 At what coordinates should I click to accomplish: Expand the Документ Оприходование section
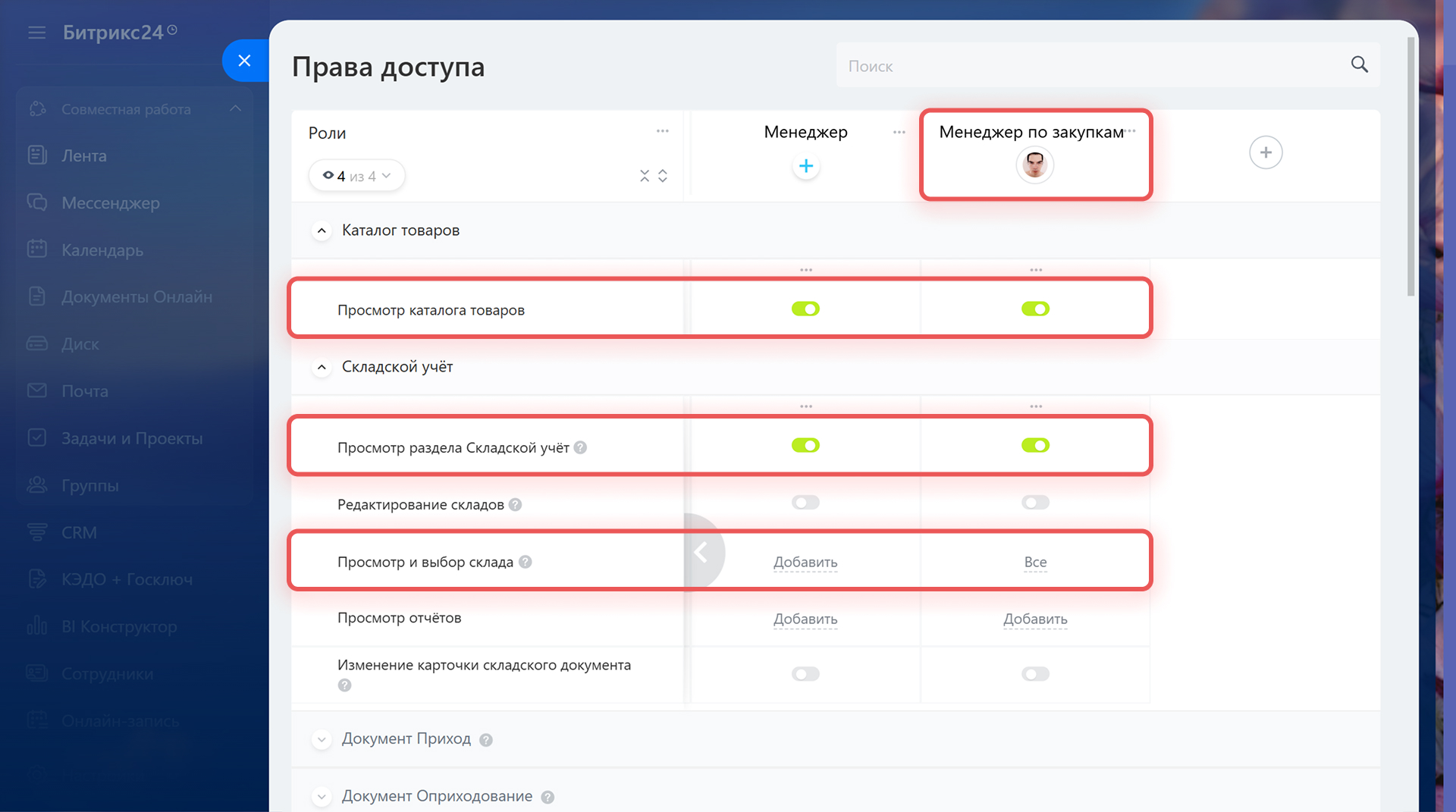click(322, 797)
